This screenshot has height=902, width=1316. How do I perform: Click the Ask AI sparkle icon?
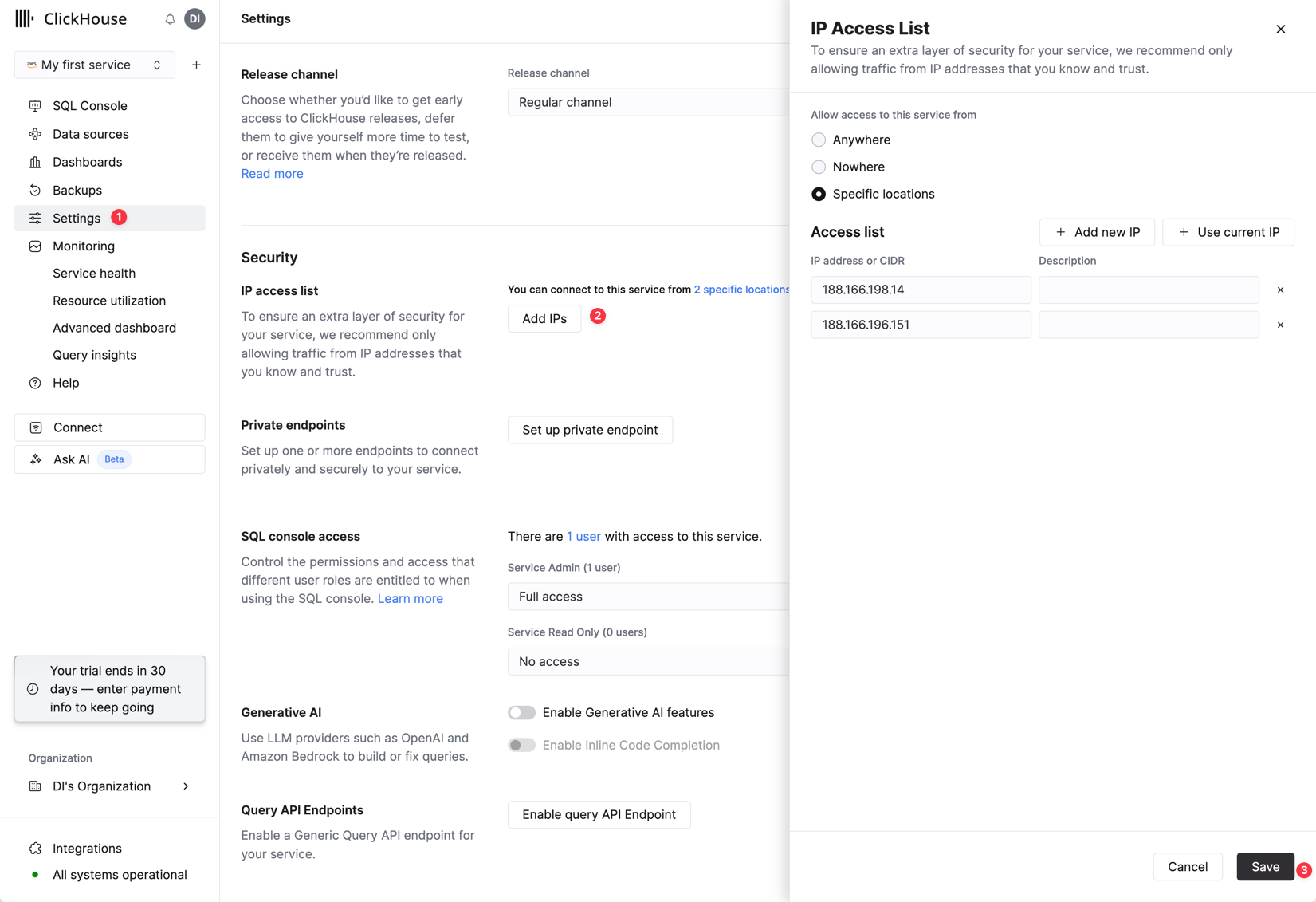[35, 459]
